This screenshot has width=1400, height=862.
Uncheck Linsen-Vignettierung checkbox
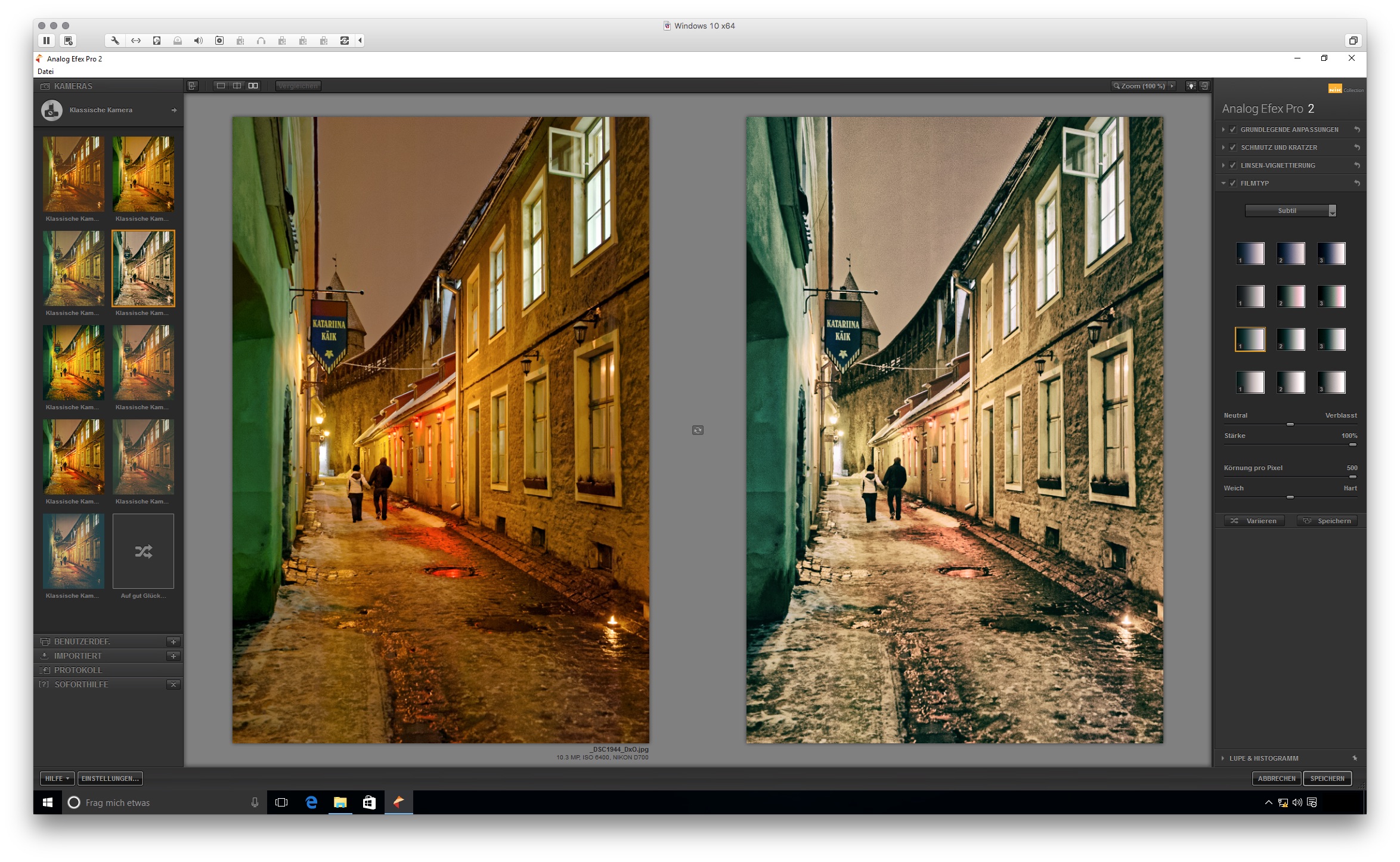pyautogui.click(x=1232, y=165)
